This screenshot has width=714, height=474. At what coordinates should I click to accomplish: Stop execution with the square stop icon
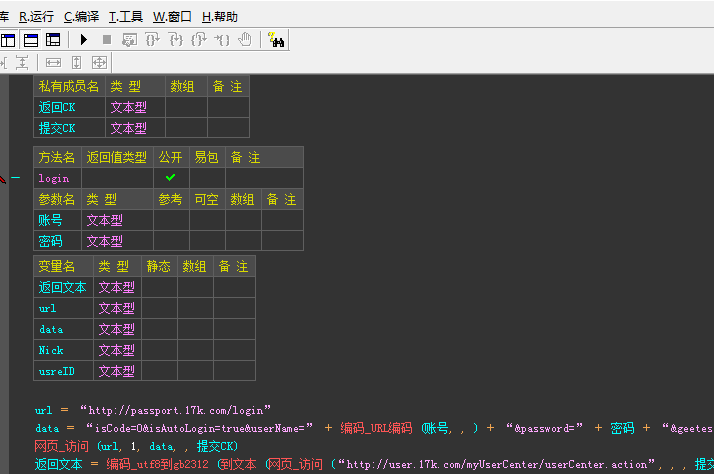pos(107,40)
